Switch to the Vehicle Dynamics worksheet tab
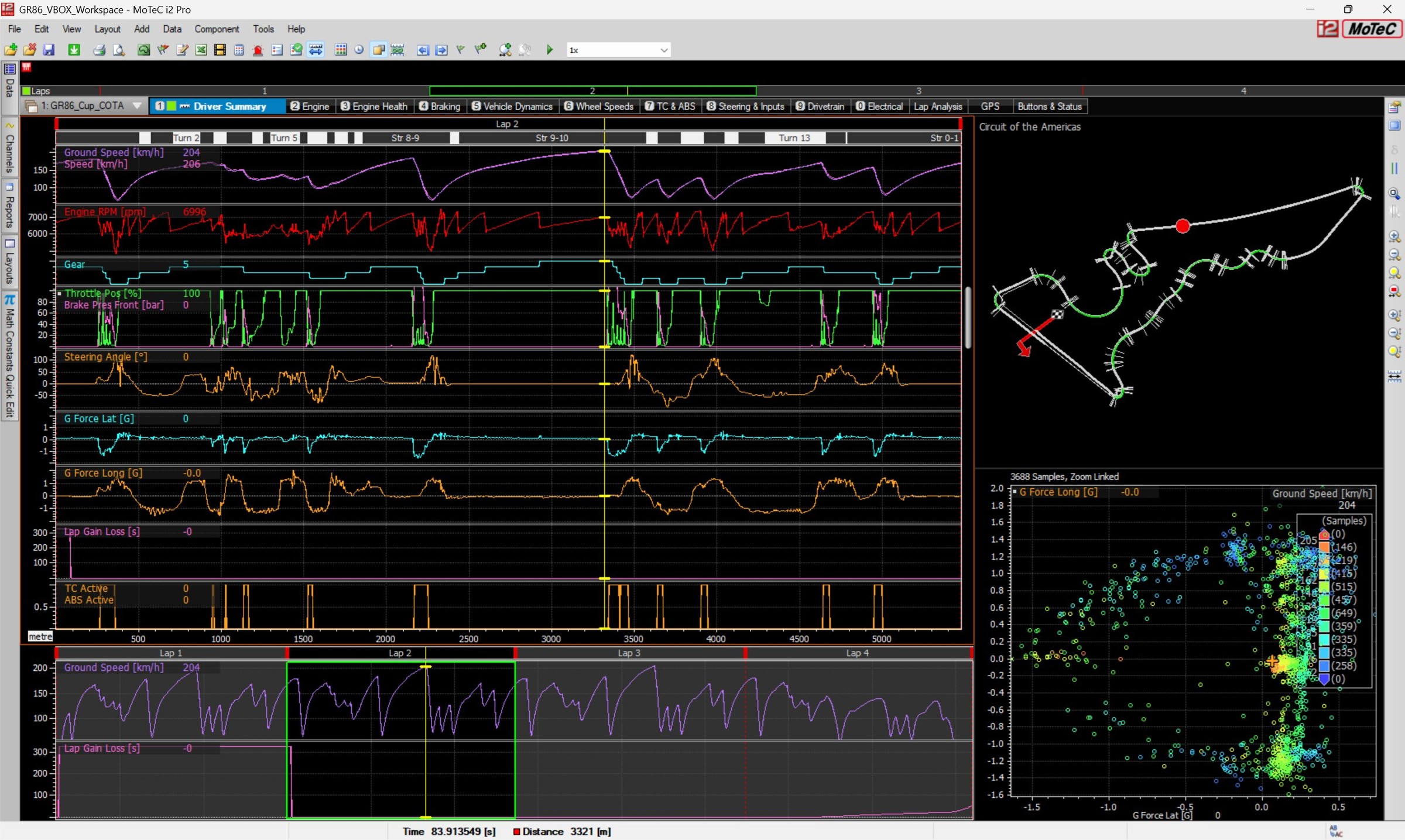 tap(513, 107)
